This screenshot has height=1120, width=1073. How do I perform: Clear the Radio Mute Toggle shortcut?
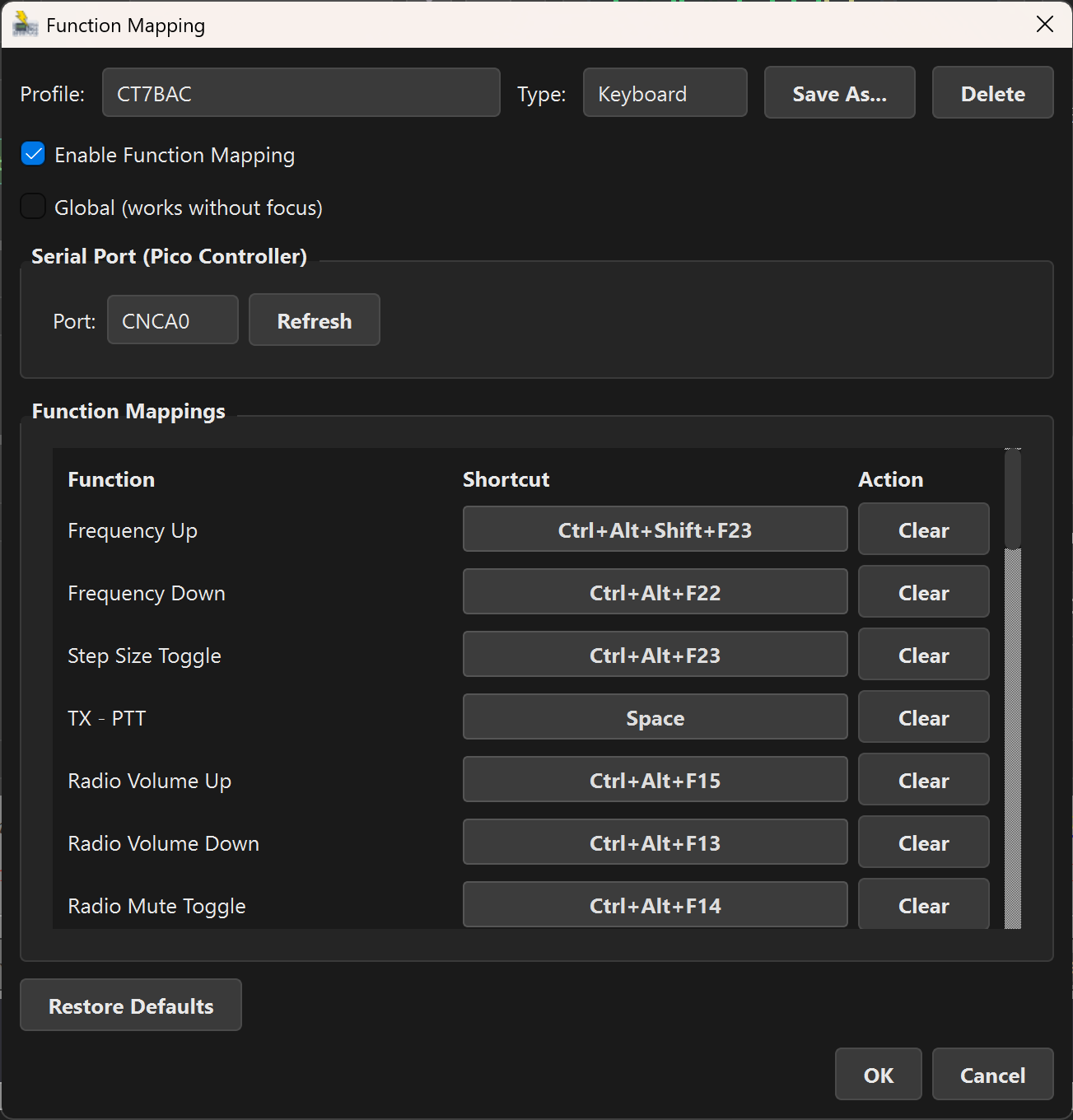pyautogui.click(x=923, y=904)
